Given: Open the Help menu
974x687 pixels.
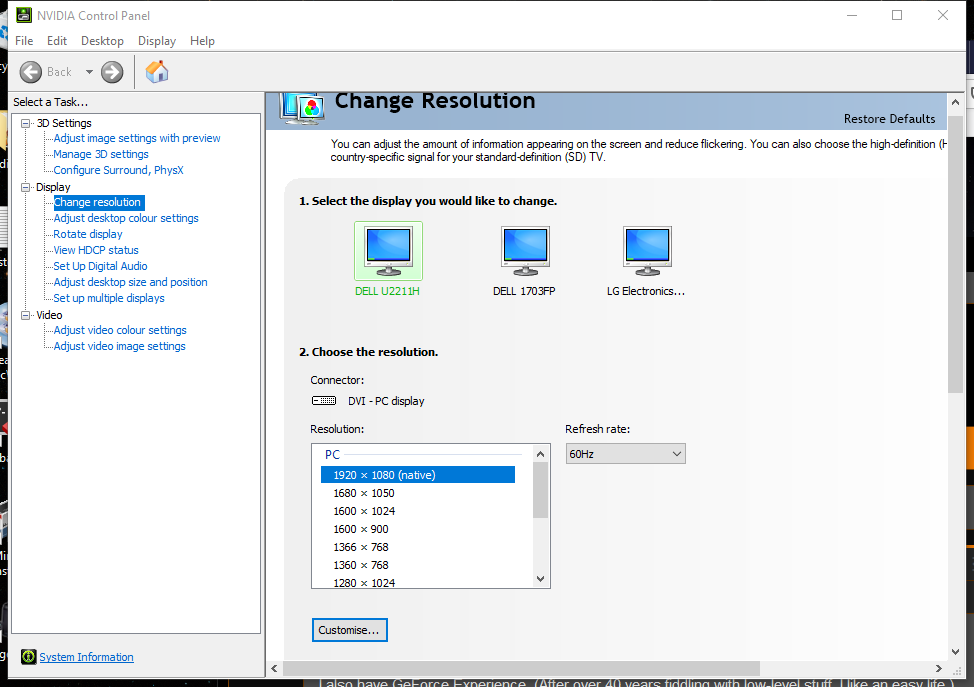Looking at the screenshot, I should [x=202, y=41].
